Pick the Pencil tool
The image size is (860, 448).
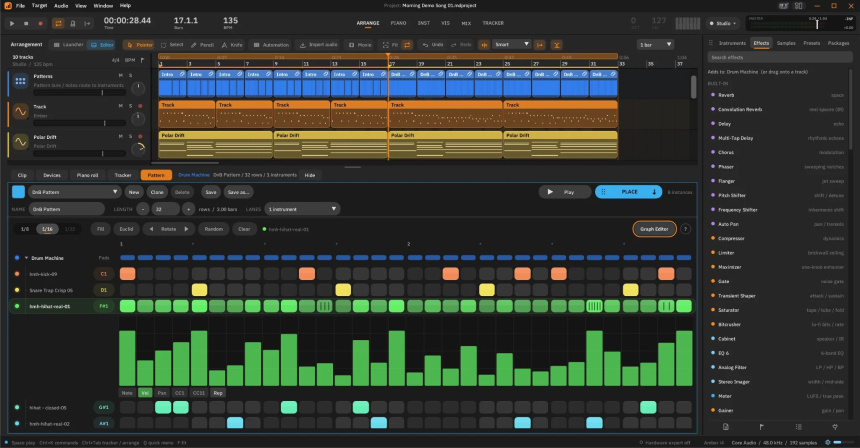(202, 45)
